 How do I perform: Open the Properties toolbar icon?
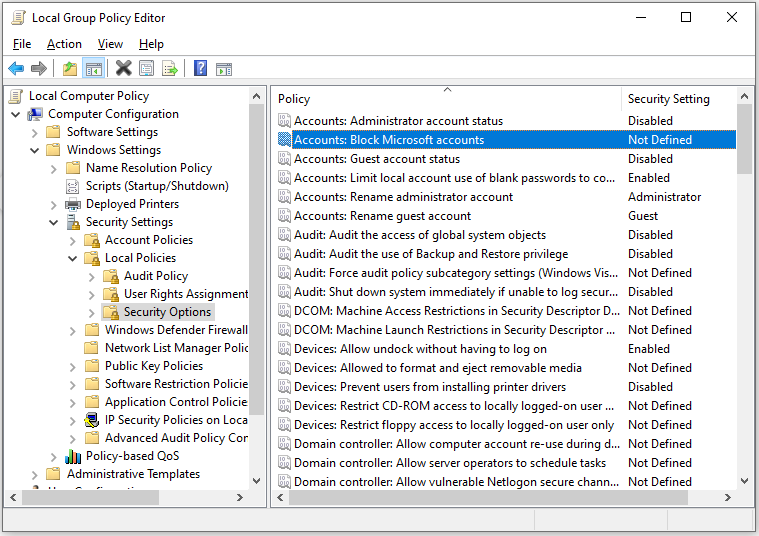point(147,68)
